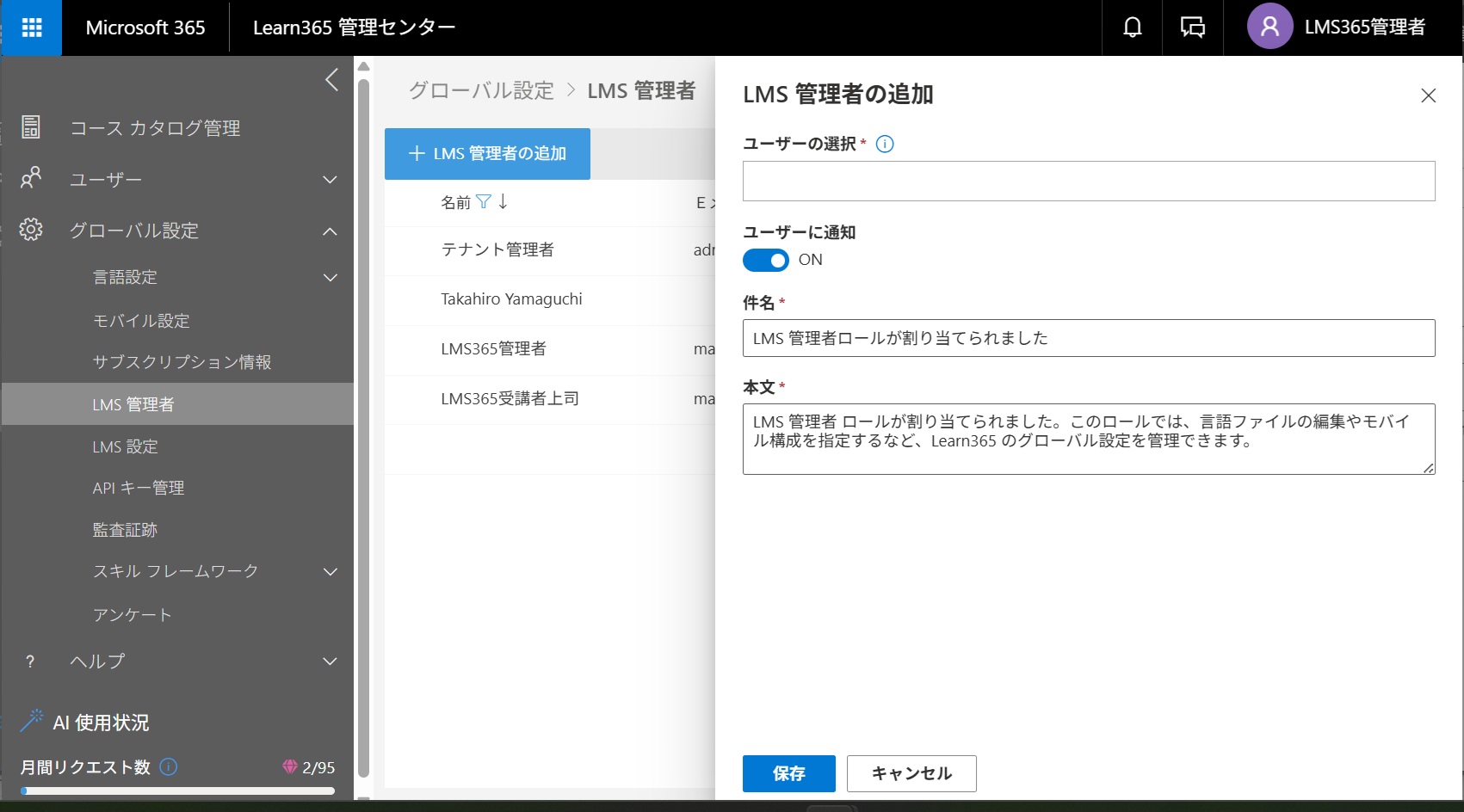Select LMS 管理者 in the sidebar

click(177, 404)
